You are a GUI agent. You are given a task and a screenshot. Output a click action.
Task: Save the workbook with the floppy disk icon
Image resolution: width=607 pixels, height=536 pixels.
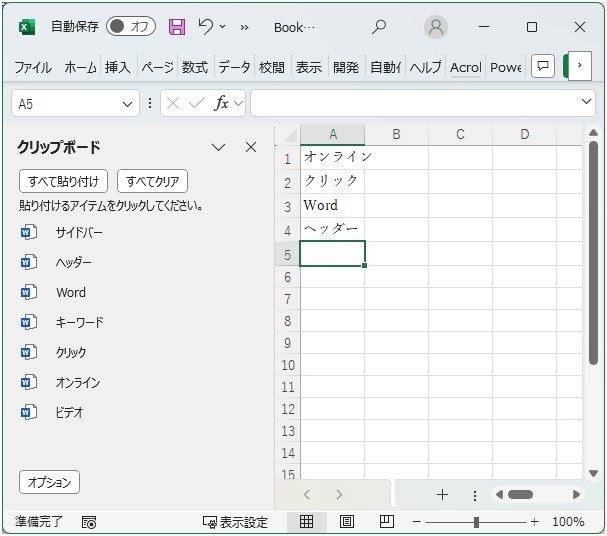click(x=177, y=27)
